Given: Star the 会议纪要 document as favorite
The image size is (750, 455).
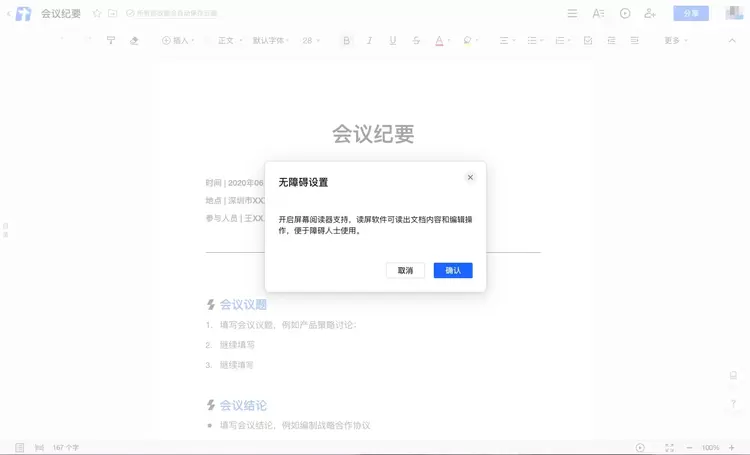Looking at the screenshot, I should 97,14.
